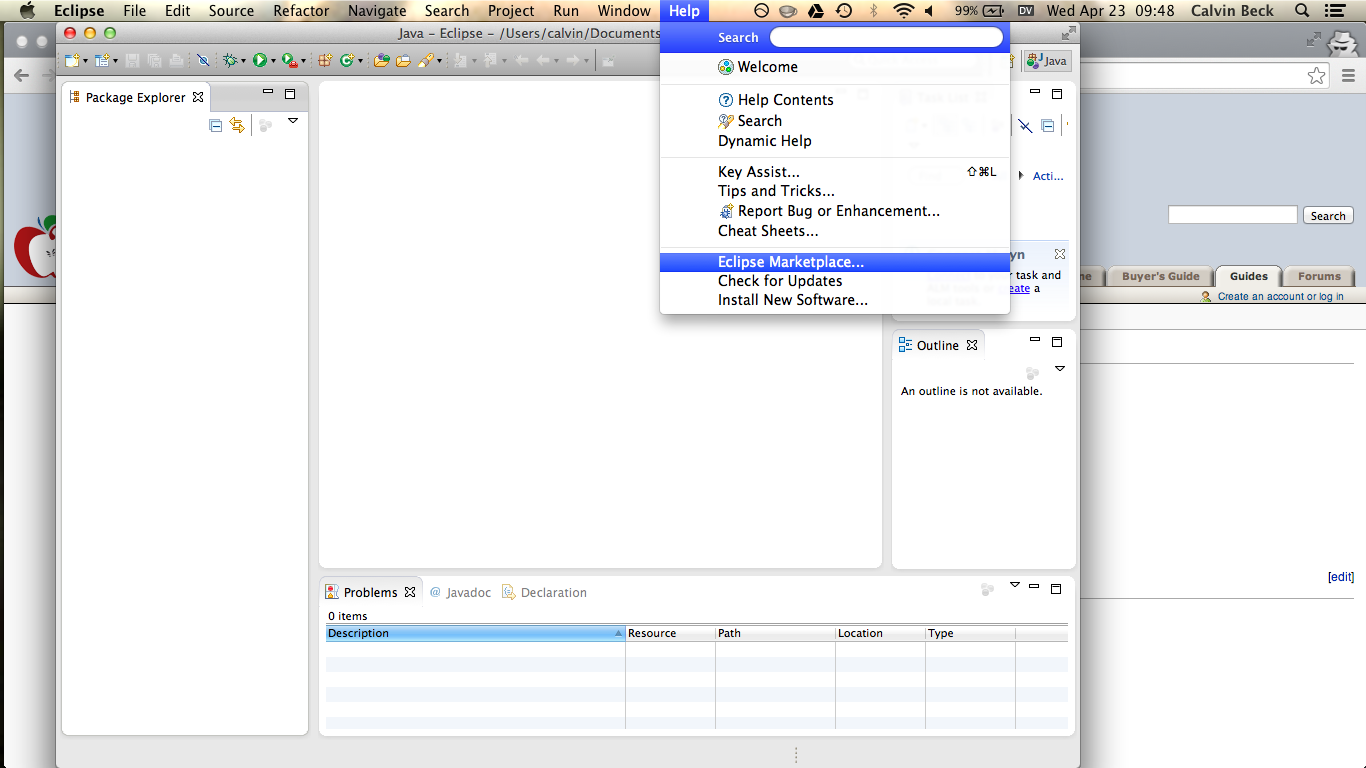Maximize the Package Explorer view
1366x768 pixels.
click(x=290, y=94)
